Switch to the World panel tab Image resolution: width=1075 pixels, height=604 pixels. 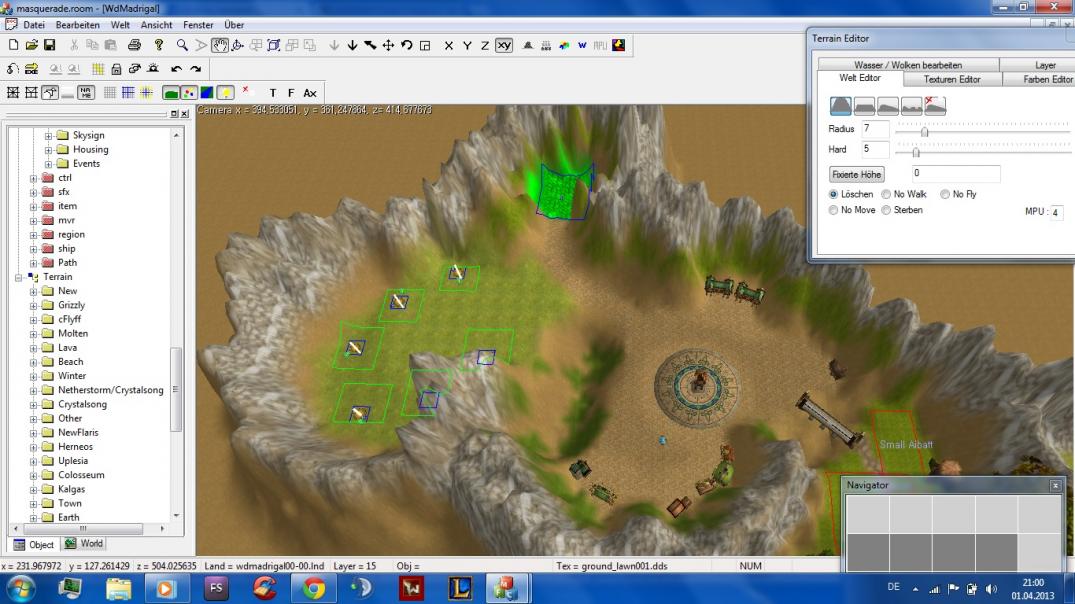click(x=84, y=544)
